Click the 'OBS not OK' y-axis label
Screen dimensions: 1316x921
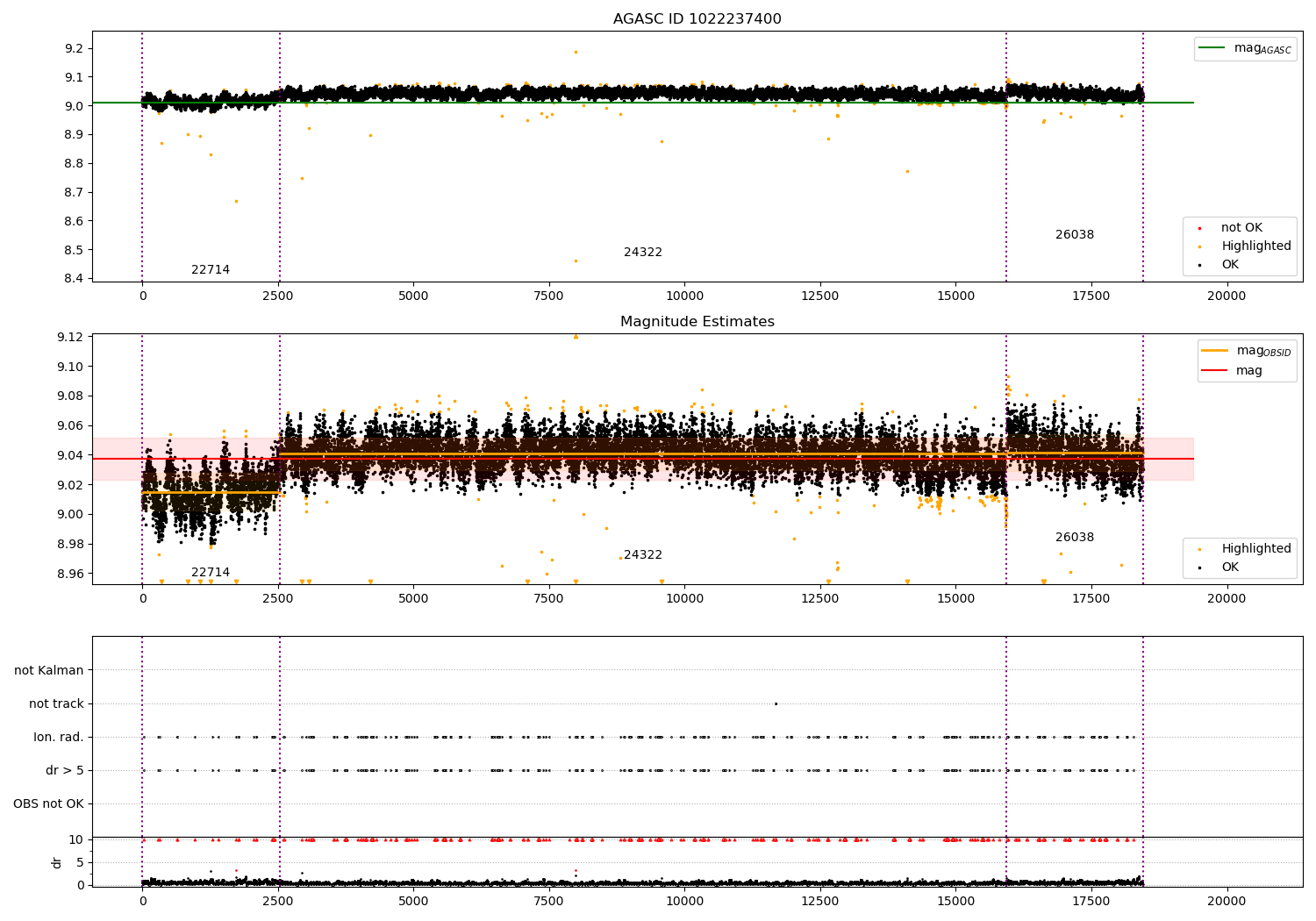tap(48, 804)
